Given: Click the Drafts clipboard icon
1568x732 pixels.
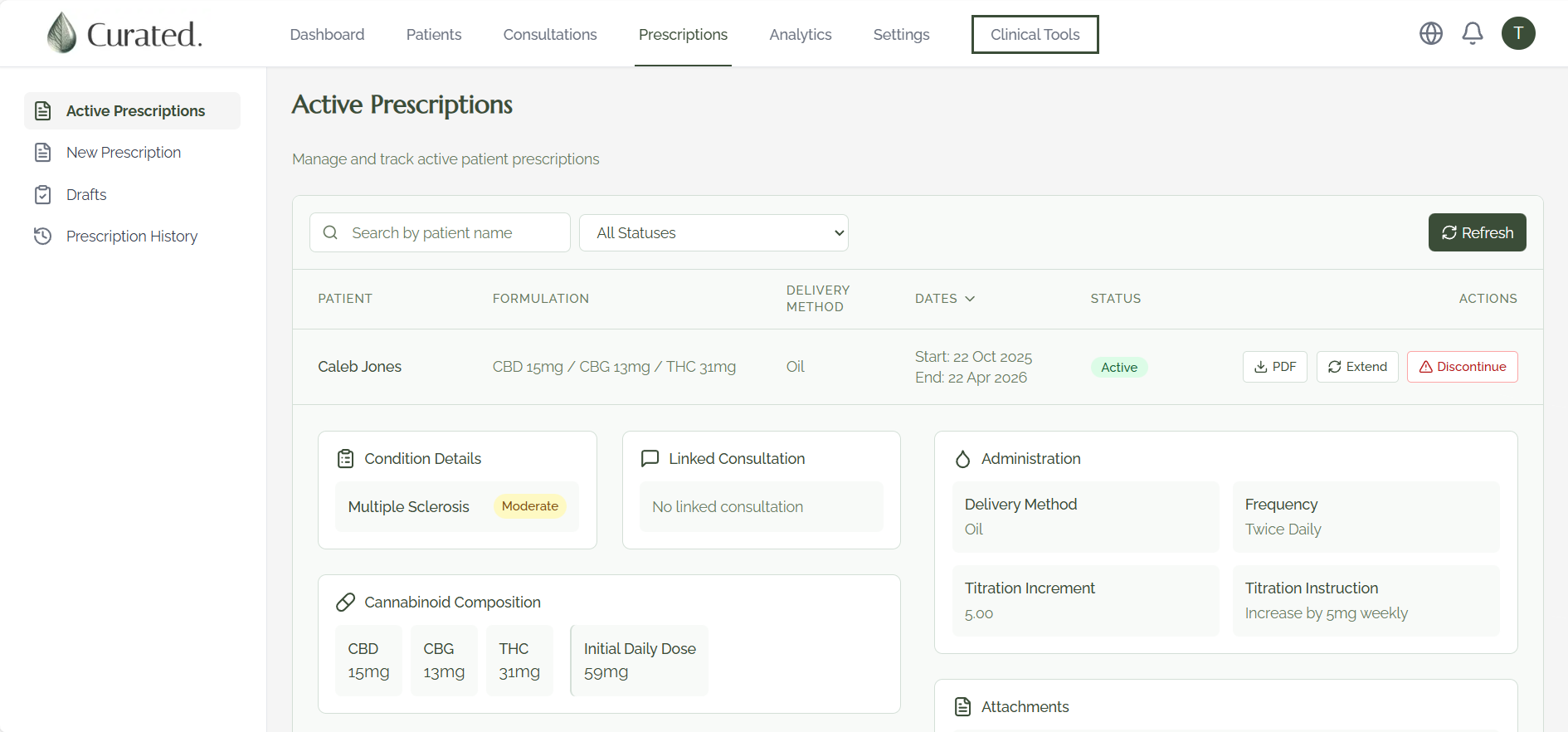Looking at the screenshot, I should tap(43, 195).
